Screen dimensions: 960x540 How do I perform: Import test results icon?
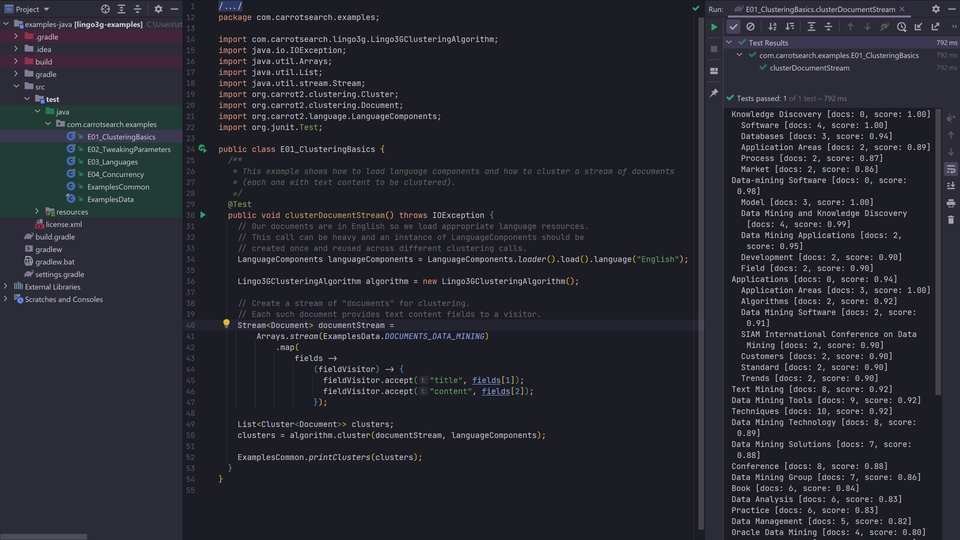click(x=918, y=27)
